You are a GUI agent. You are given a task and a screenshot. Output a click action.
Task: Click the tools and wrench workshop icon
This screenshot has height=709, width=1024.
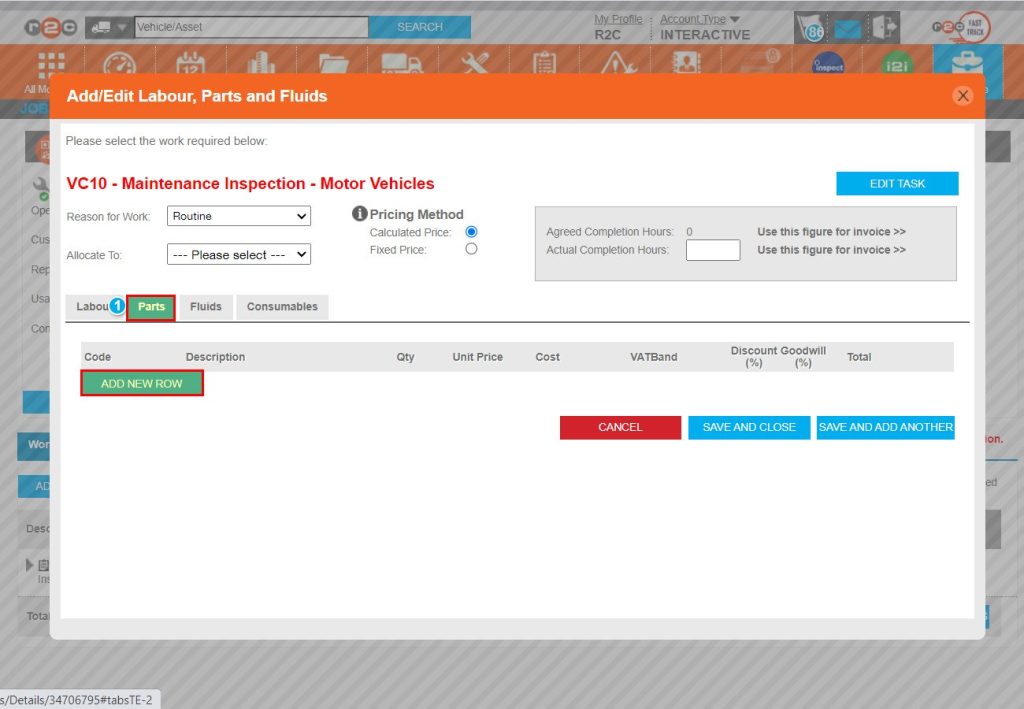click(x=473, y=62)
